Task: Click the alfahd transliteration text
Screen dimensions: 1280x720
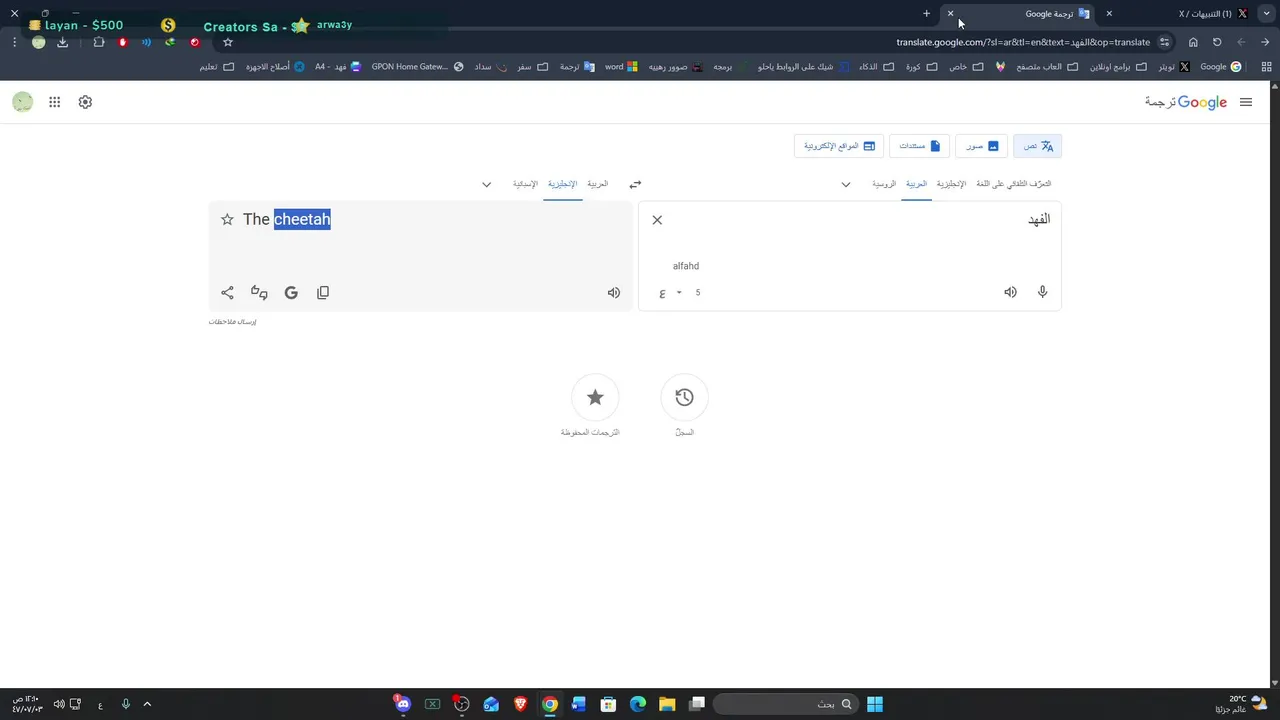Action: click(686, 266)
